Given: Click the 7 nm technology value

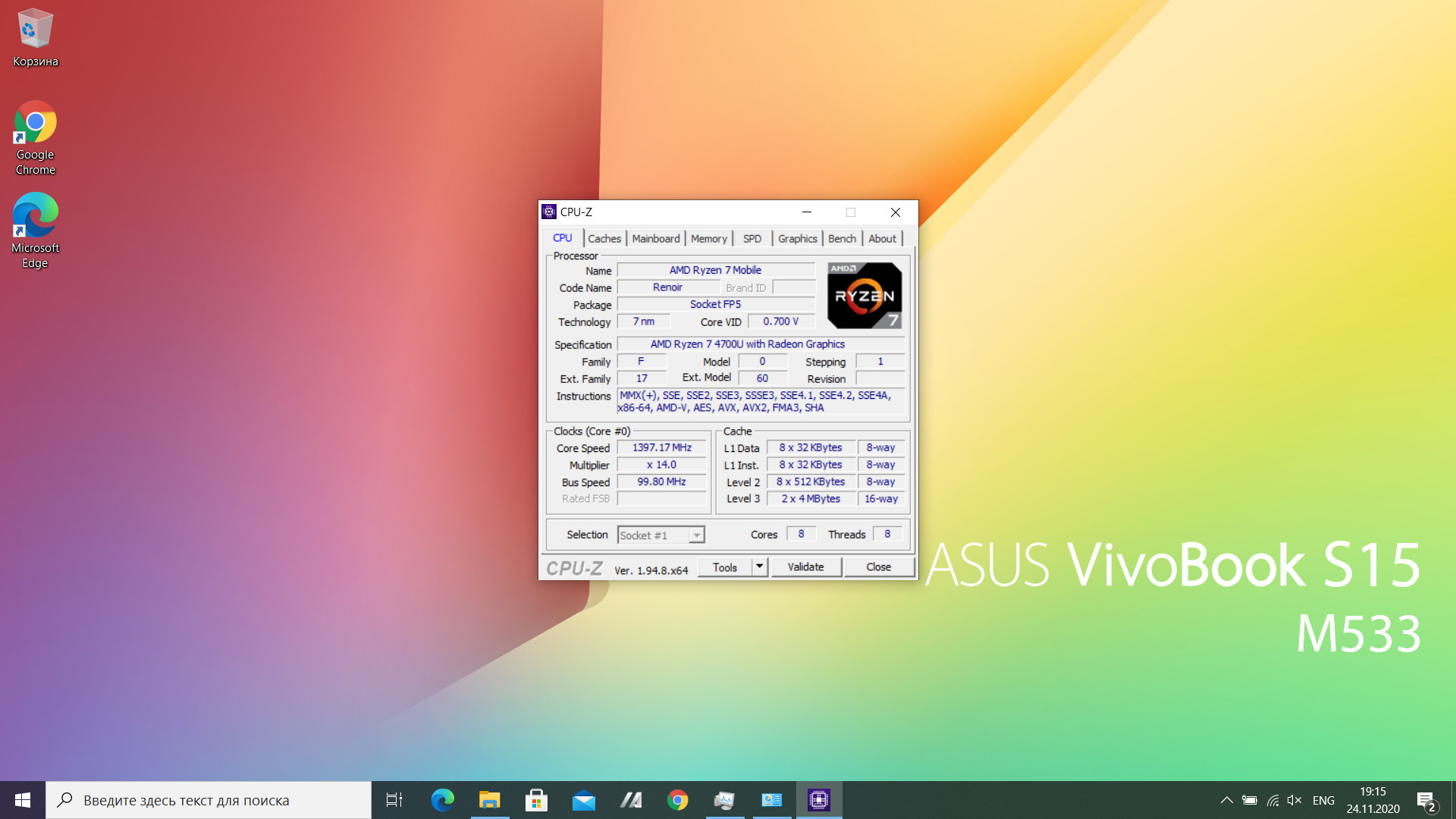Looking at the screenshot, I should [644, 322].
